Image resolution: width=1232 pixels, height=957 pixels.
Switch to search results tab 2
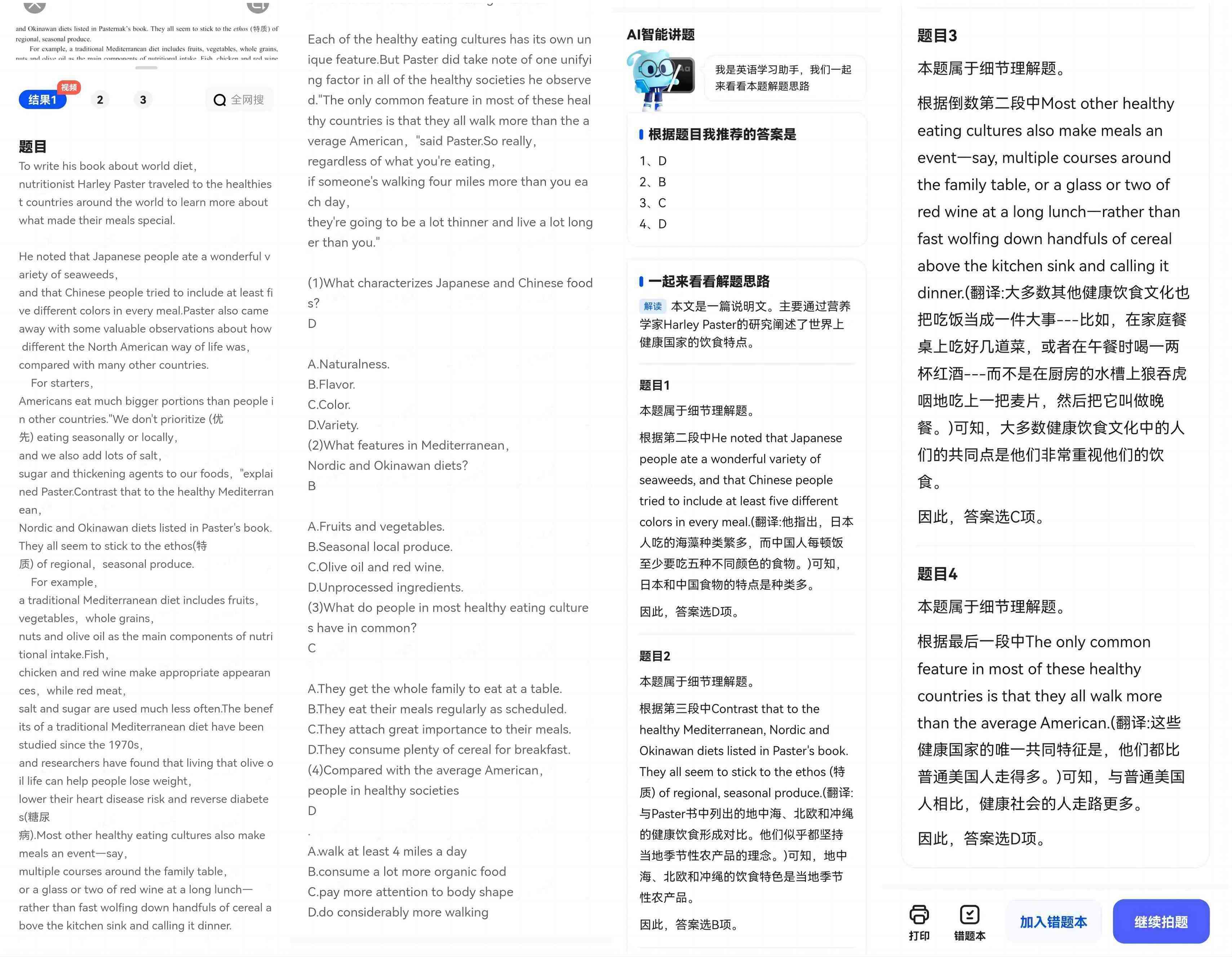[100, 99]
